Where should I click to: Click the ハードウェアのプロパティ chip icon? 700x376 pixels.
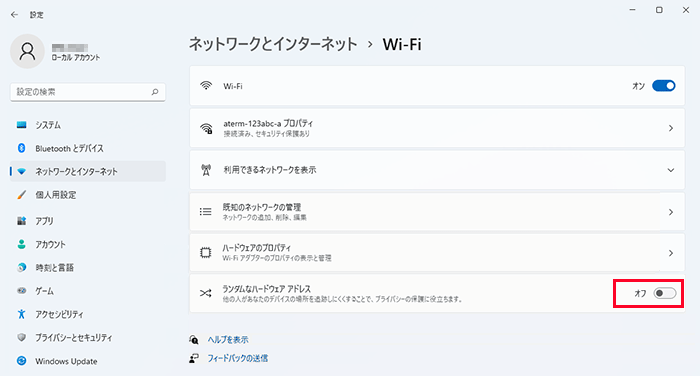click(205, 253)
